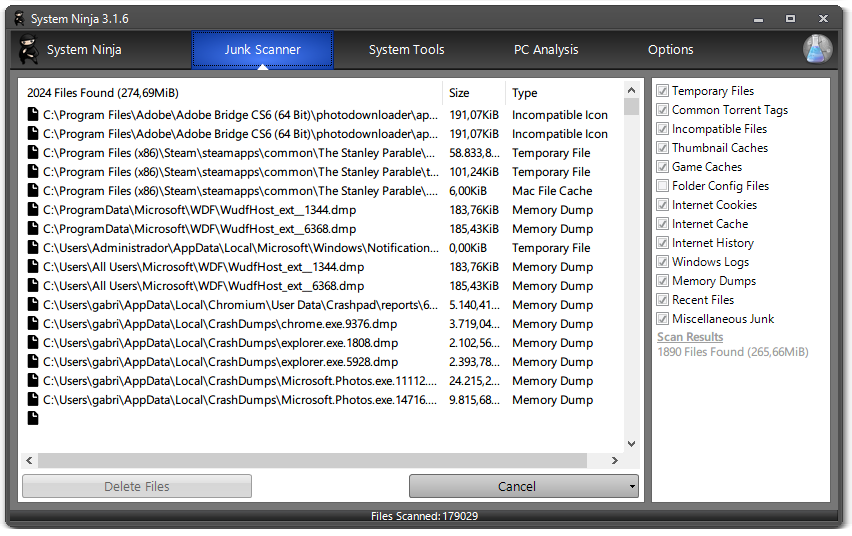Click the Mac File Cache type cell
Viewport: 852px width, 536px height.
(x=552, y=191)
